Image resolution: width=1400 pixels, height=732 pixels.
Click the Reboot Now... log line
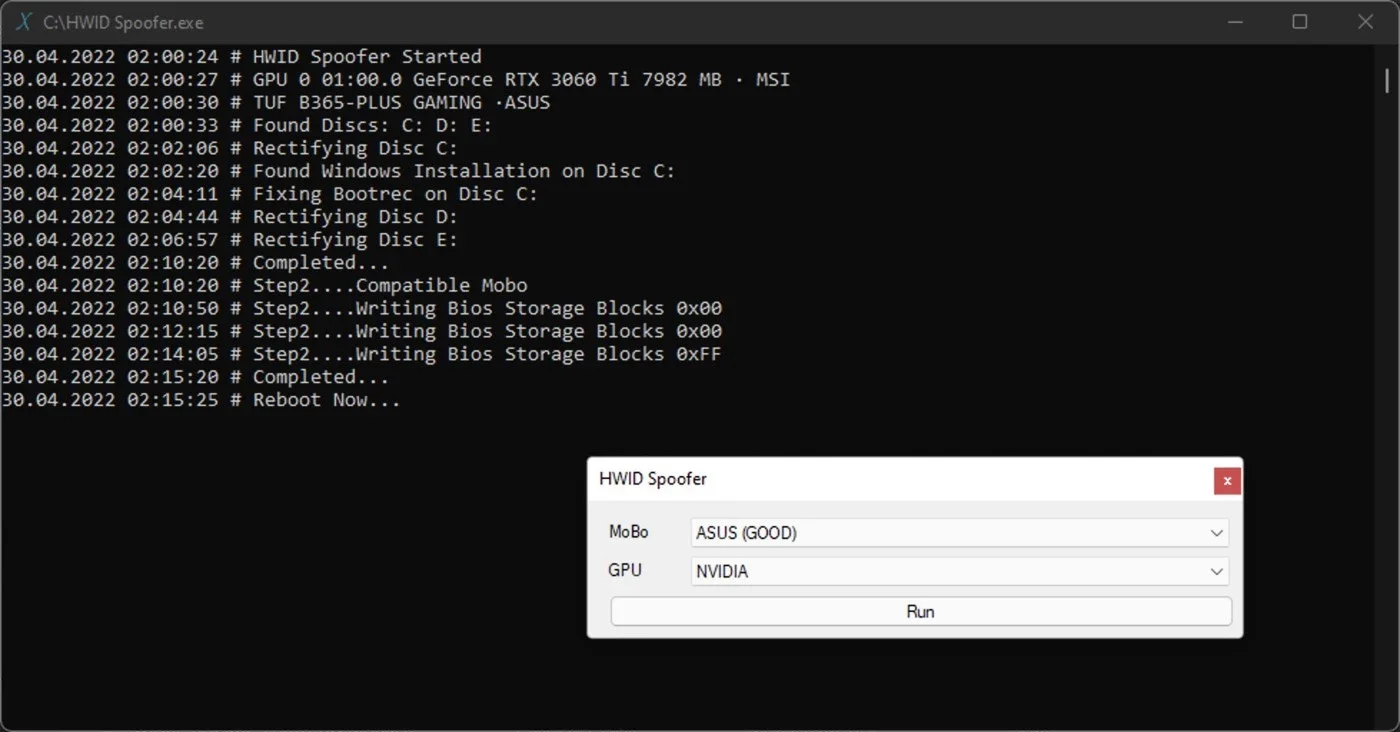[x=201, y=401]
